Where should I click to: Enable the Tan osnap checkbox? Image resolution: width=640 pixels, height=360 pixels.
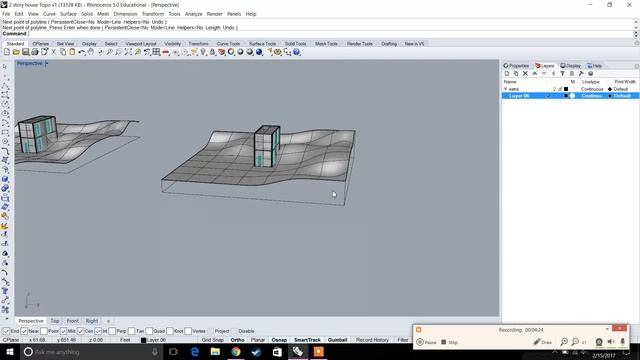(x=132, y=331)
